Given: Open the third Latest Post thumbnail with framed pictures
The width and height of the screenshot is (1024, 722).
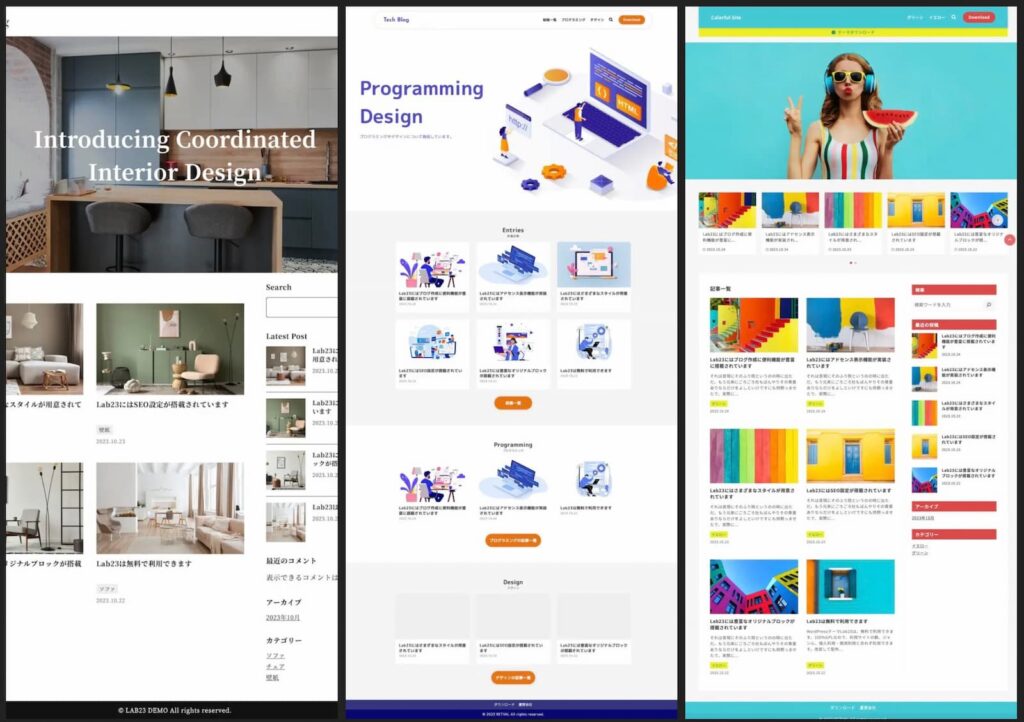Looking at the screenshot, I should 285,470.
